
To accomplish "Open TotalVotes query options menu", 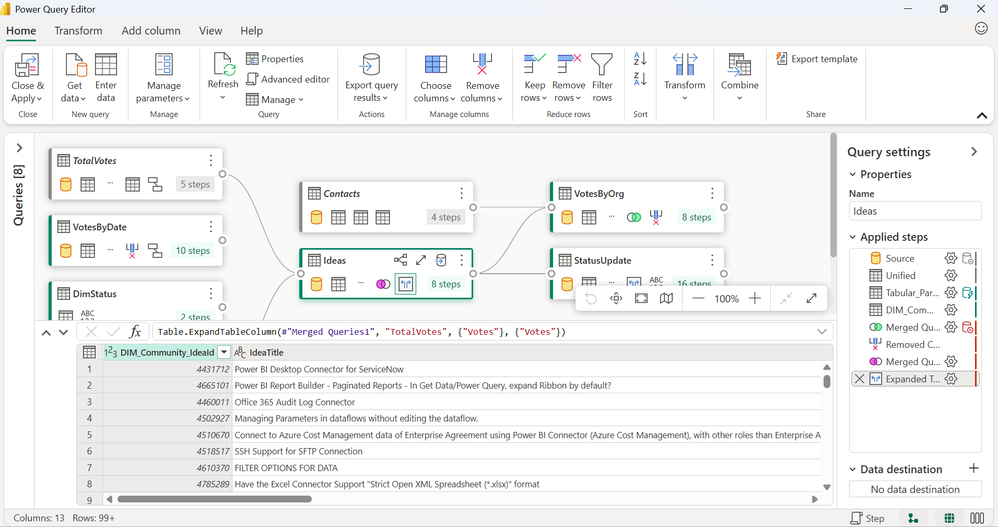I will (x=211, y=160).
